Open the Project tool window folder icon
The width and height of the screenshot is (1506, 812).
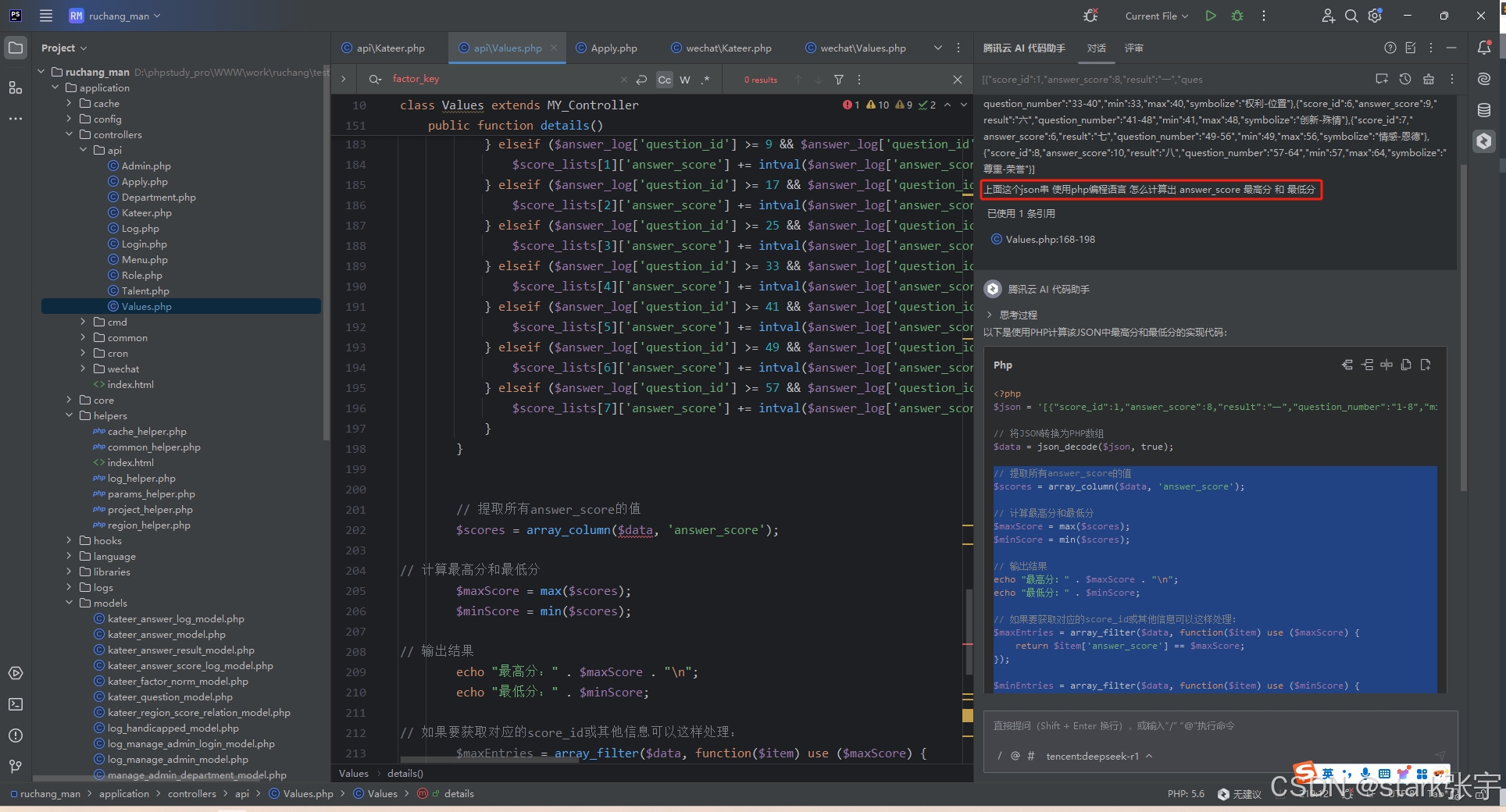16,48
